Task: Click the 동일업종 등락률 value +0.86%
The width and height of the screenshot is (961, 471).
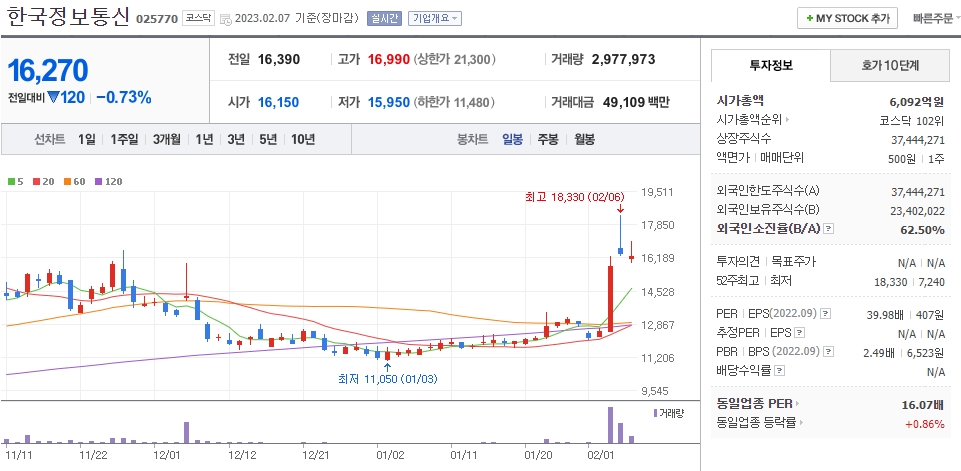Action: point(924,423)
